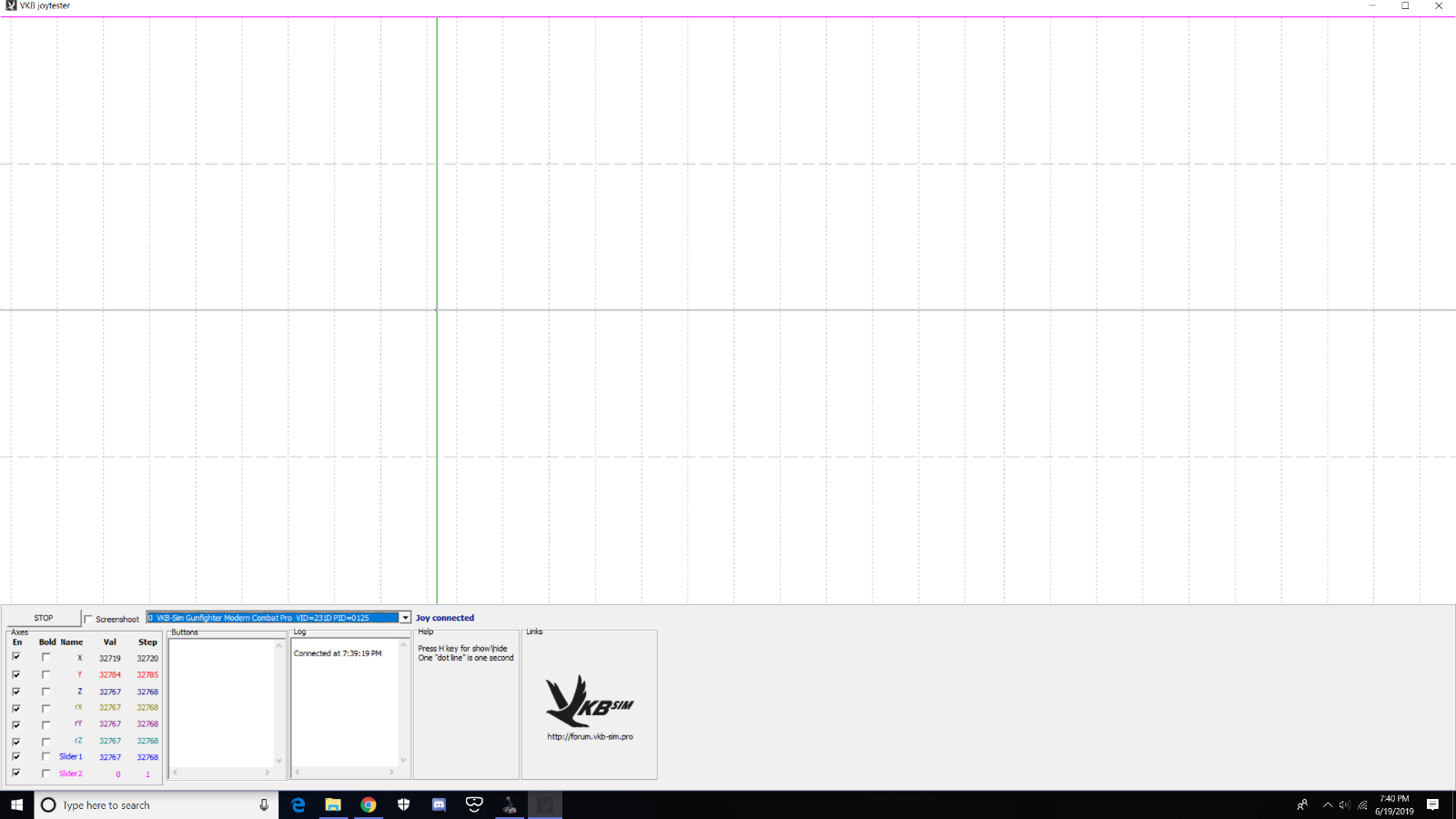Open the People icon in system tray

pyautogui.click(x=1302, y=804)
